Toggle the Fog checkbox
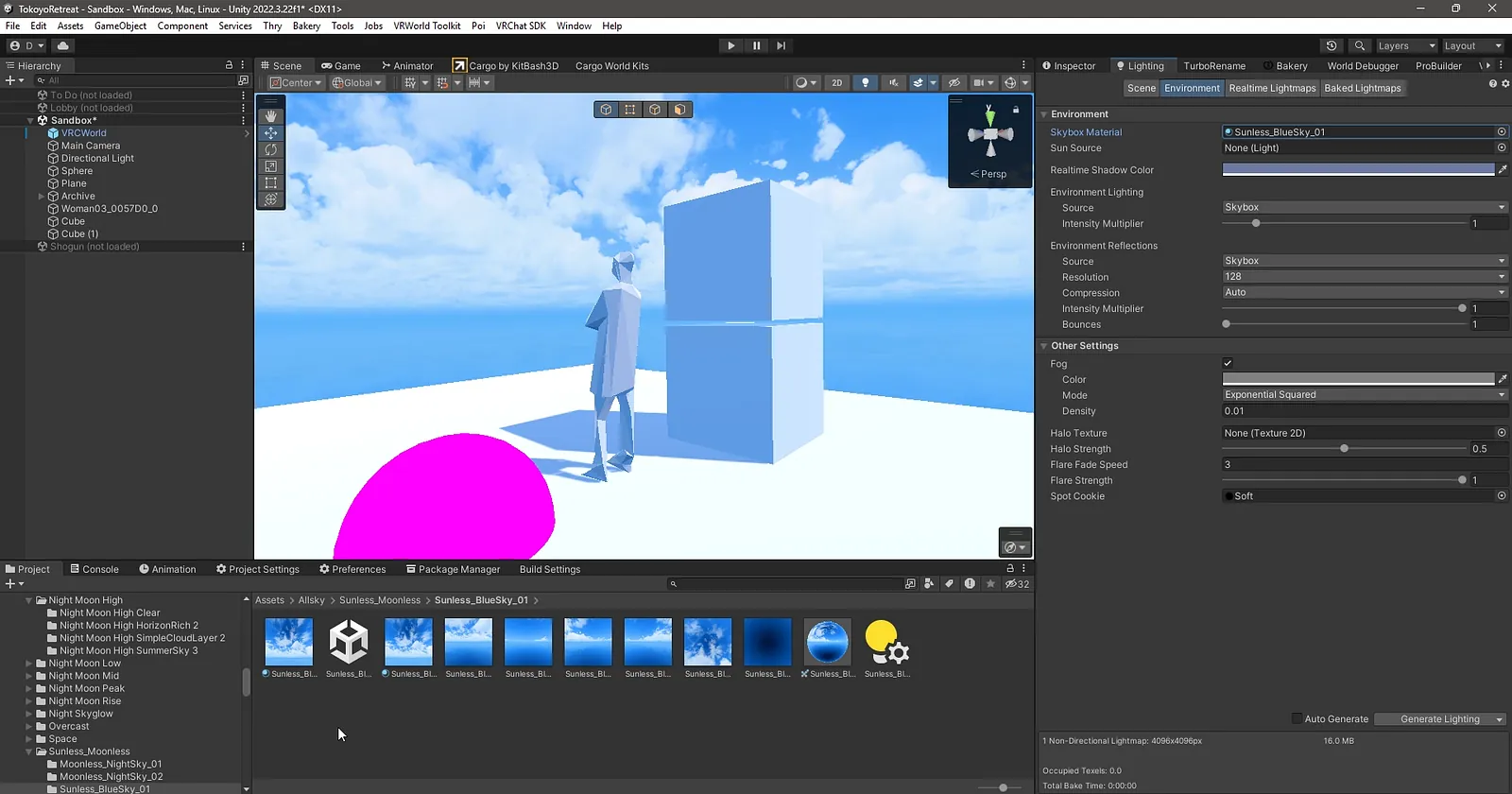The width and height of the screenshot is (1512, 794). point(1228,363)
